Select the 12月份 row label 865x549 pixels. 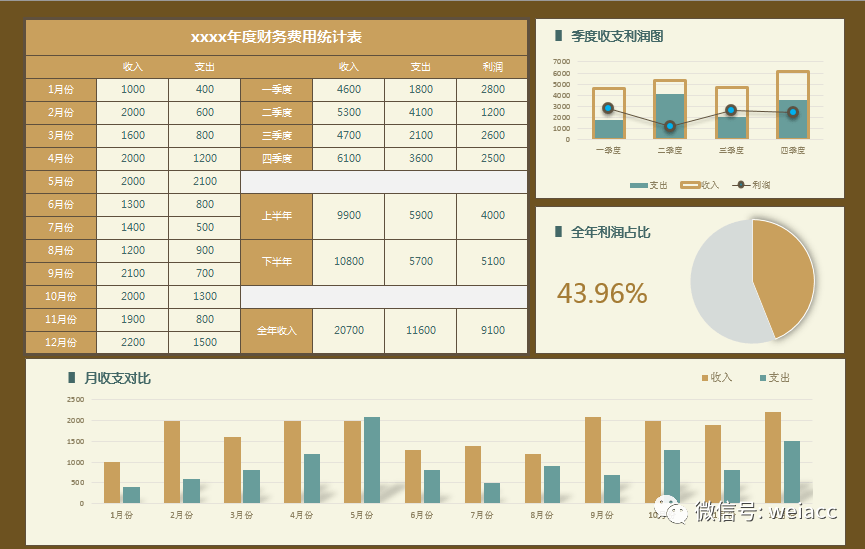[61, 342]
